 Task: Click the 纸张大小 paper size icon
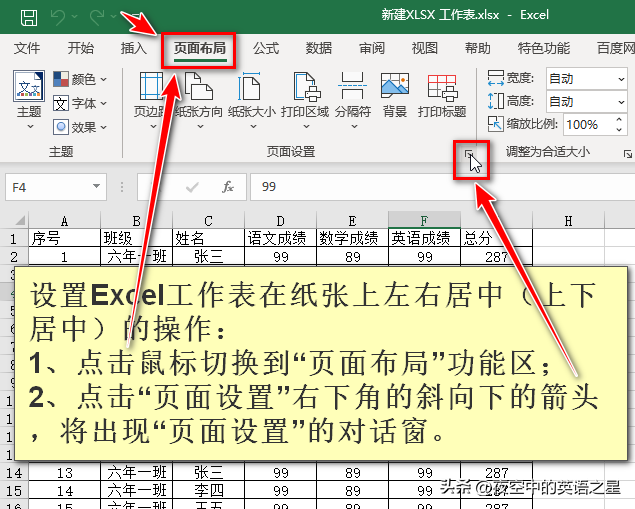[x=249, y=86]
